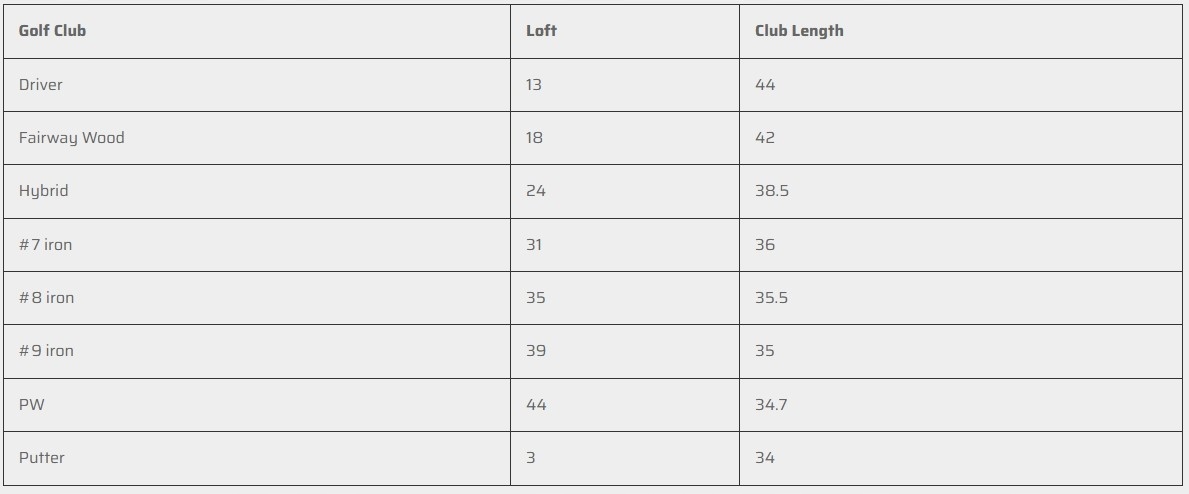Screen dimensions: 1189x494
Task: Select the Fairway Wood cell
Action: (x=72, y=138)
